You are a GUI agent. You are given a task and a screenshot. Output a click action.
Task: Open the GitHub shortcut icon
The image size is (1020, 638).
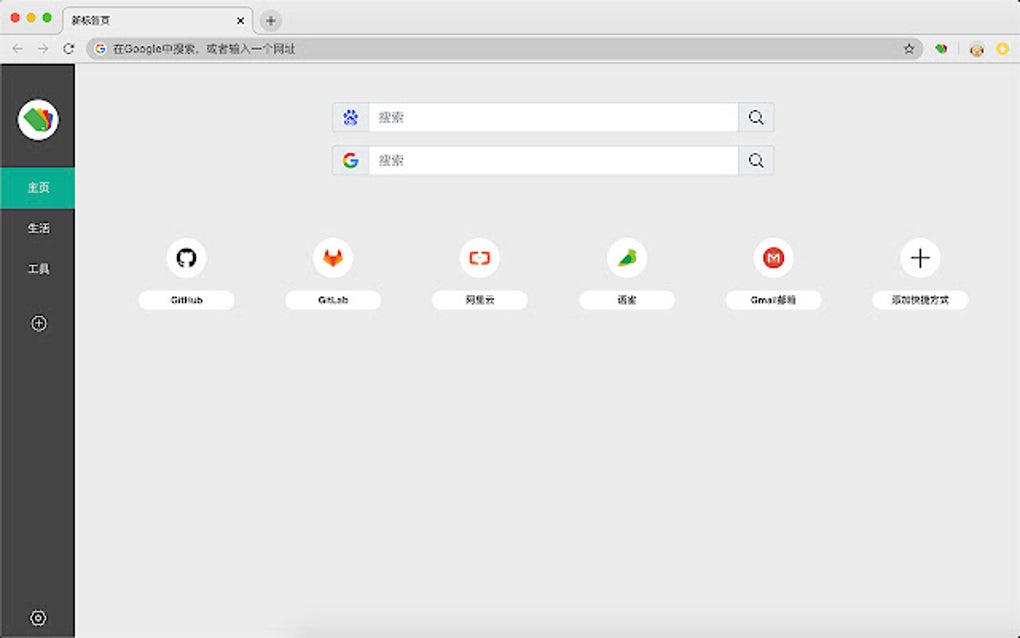186,258
